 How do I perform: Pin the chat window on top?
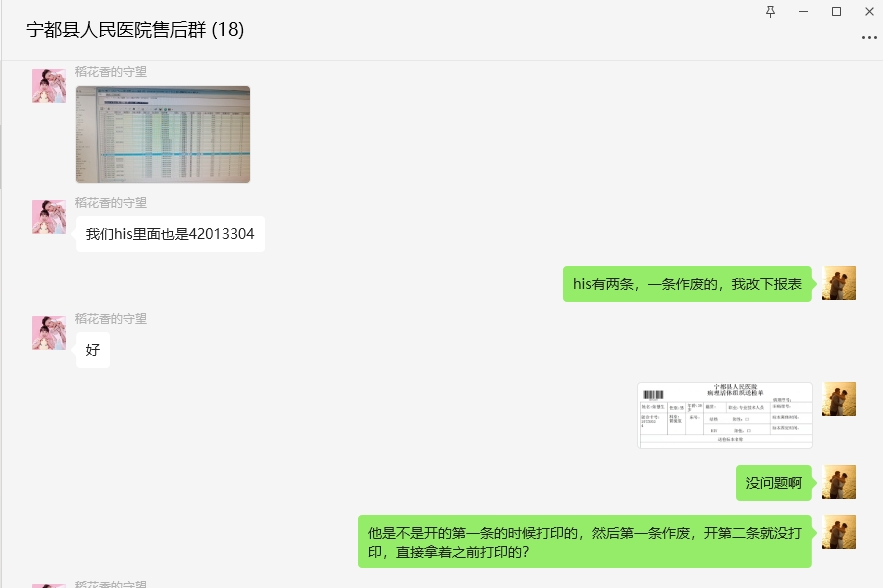770,11
